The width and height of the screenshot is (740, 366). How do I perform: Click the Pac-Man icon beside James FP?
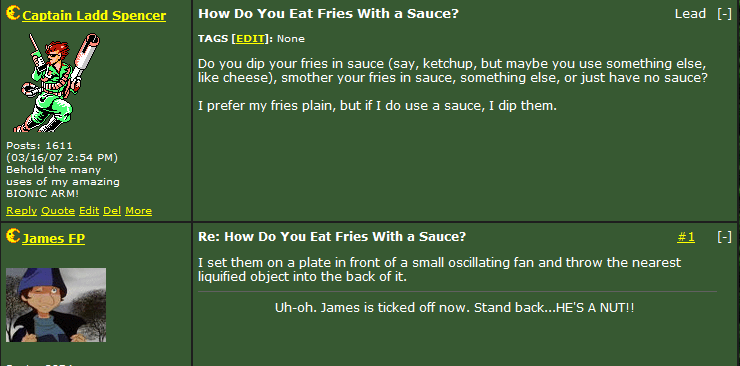13,236
